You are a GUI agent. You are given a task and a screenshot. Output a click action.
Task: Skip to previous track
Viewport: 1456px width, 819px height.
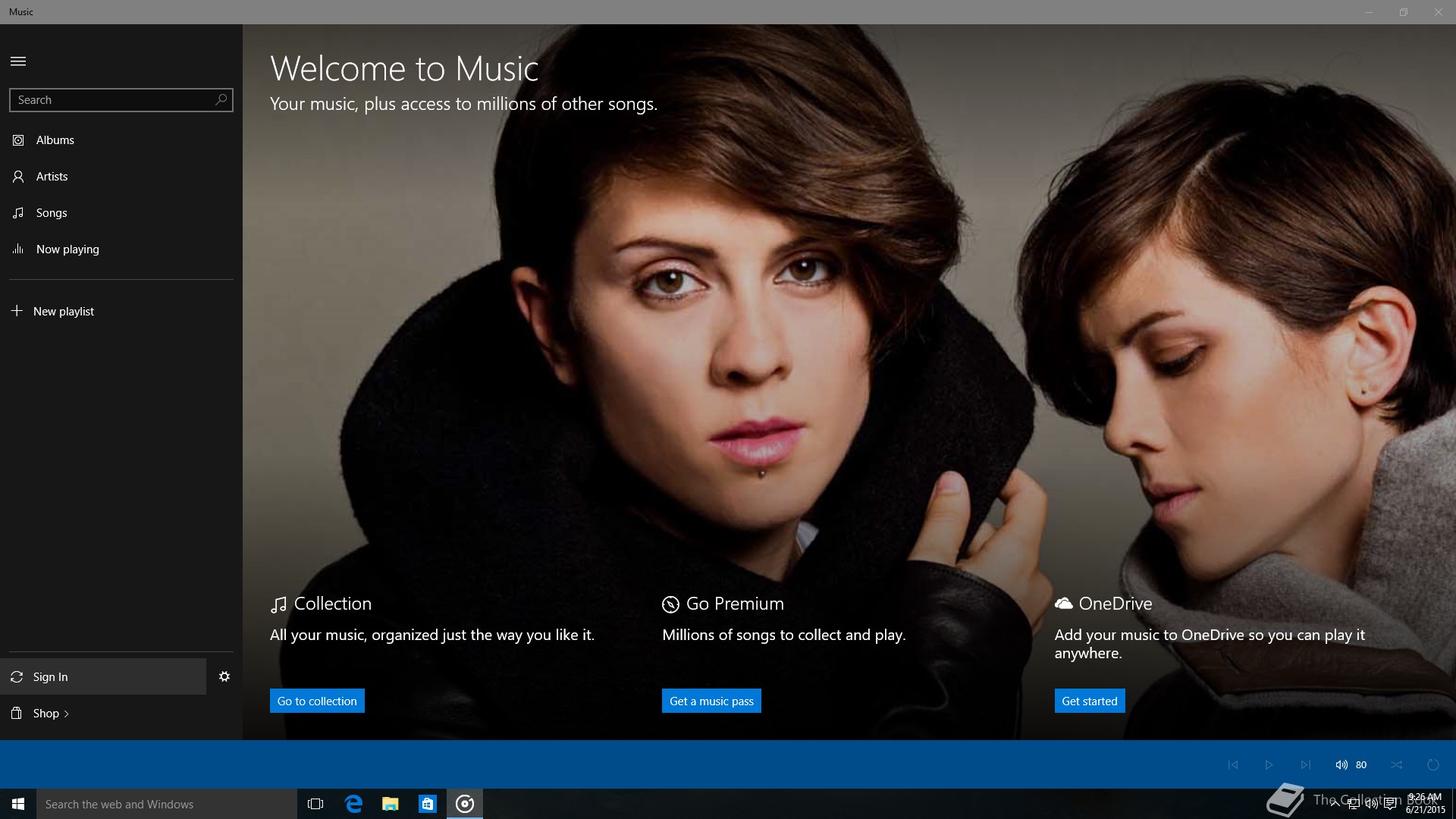point(1233,764)
